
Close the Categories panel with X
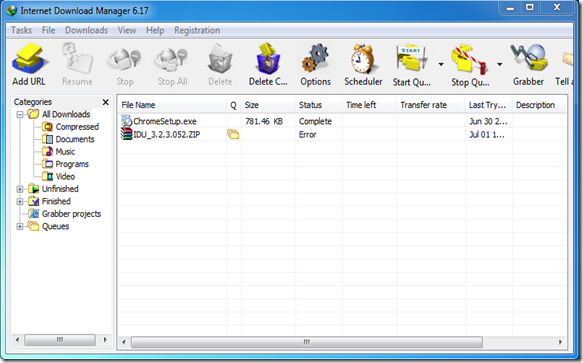coord(106,102)
